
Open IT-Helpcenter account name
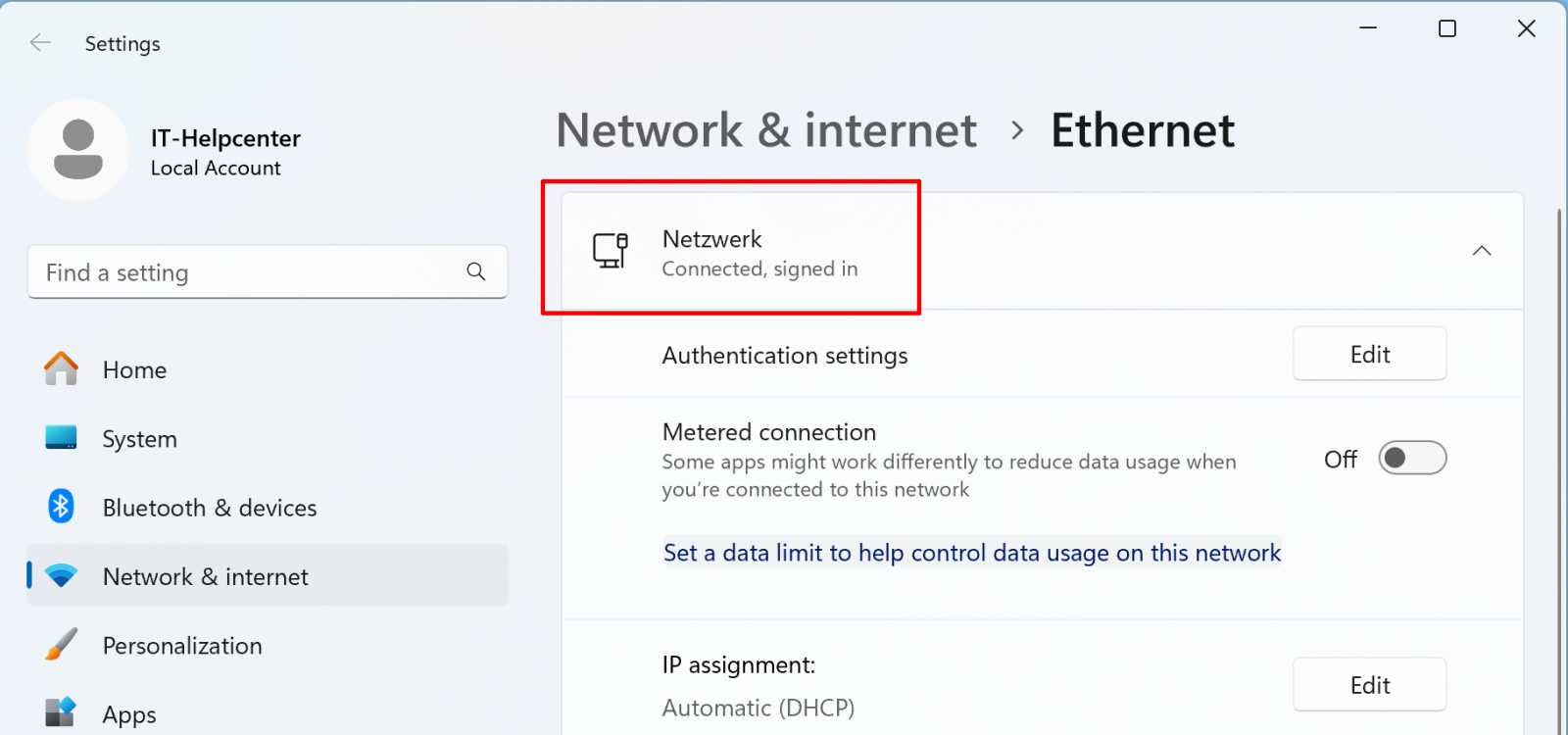225,138
